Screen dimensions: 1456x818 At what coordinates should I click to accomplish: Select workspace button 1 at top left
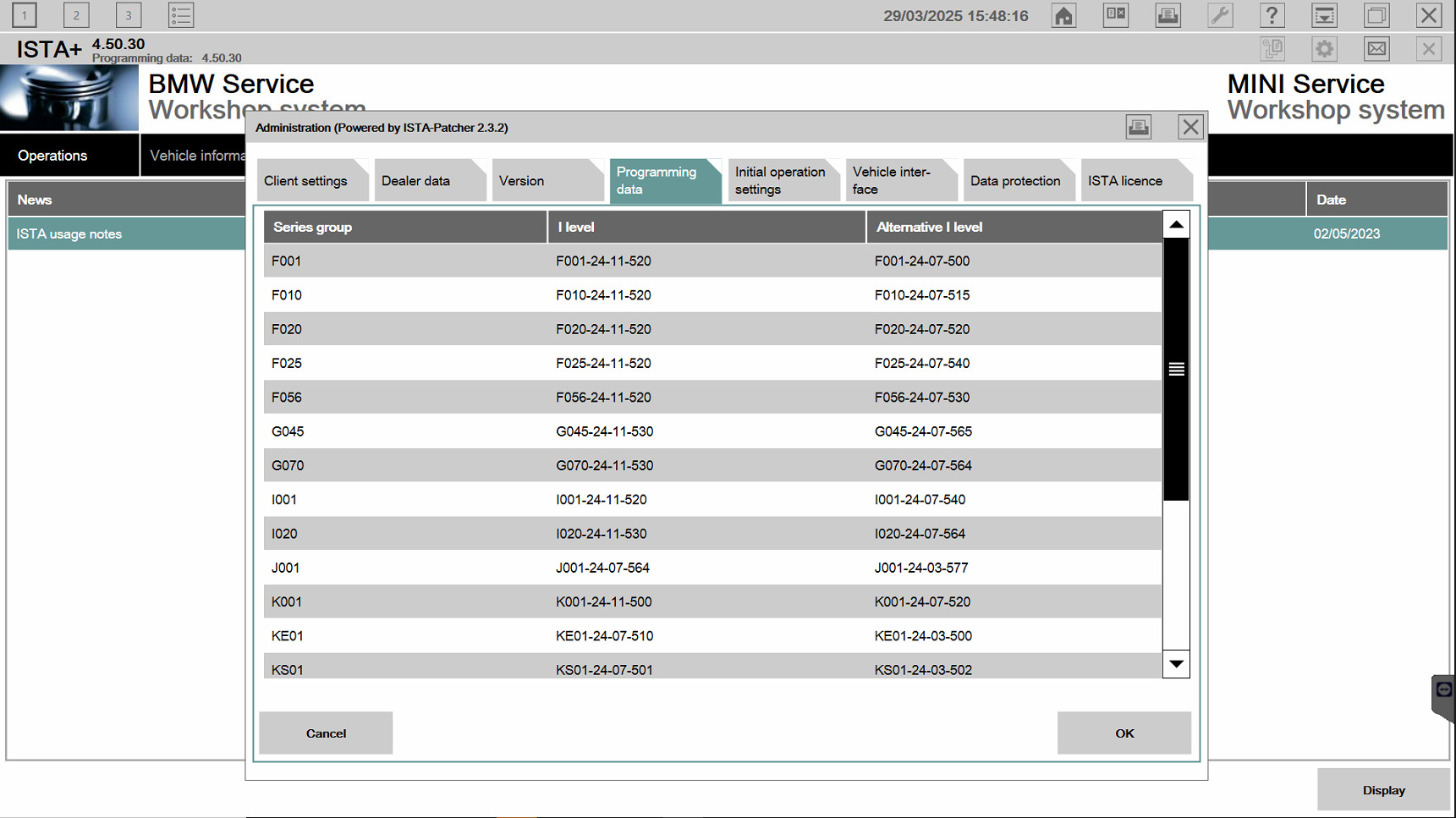pos(25,14)
